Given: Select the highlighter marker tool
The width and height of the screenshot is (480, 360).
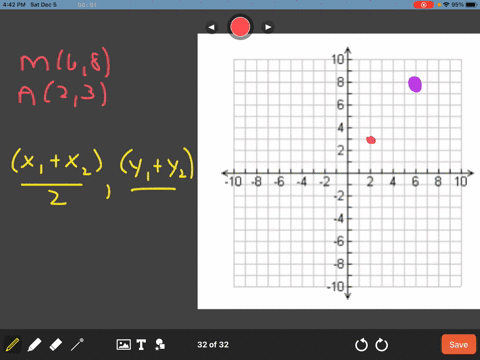Looking at the screenshot, I should [x=34, y=345].
